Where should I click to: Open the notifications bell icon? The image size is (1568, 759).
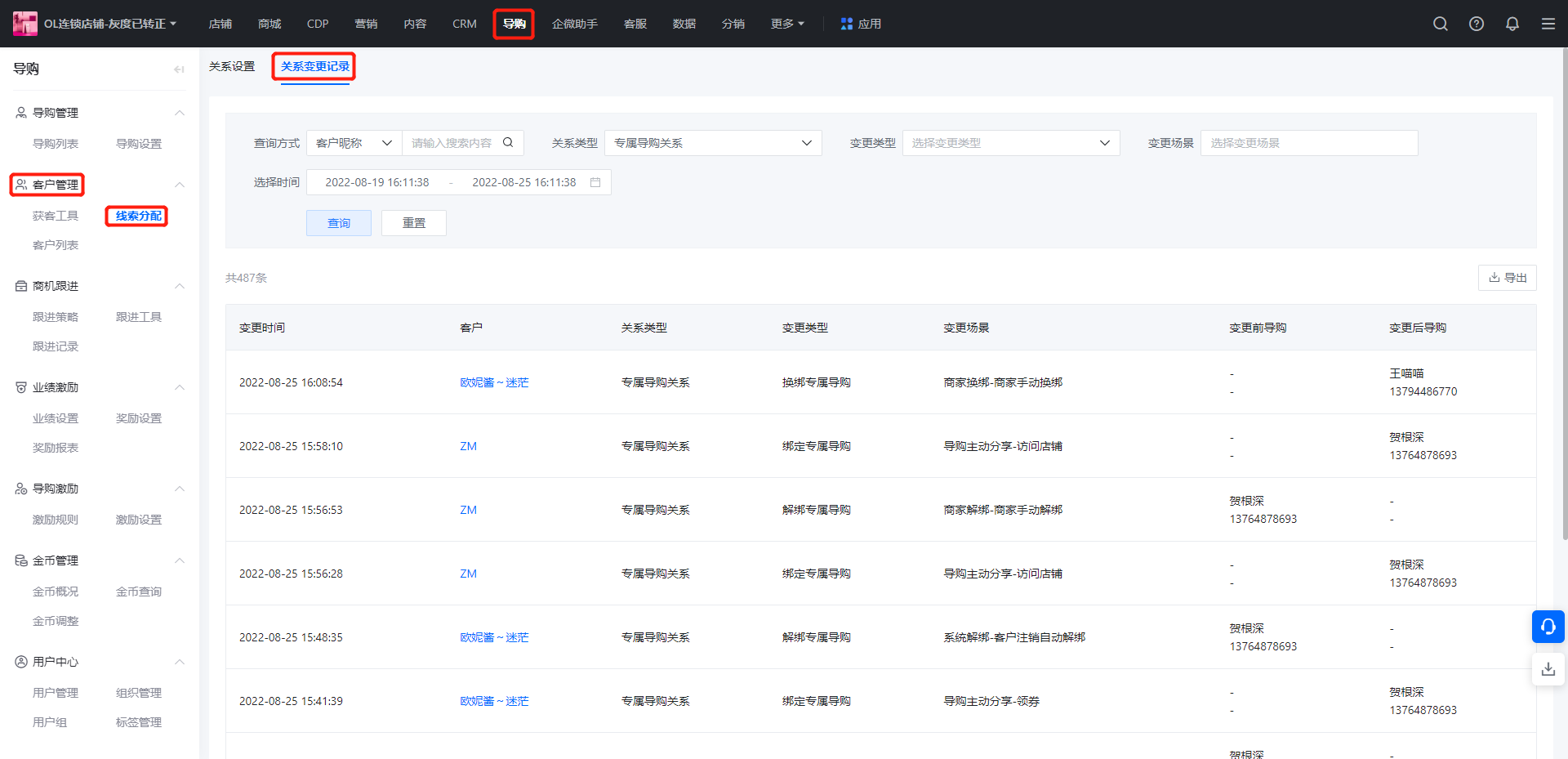(1512, 24)
